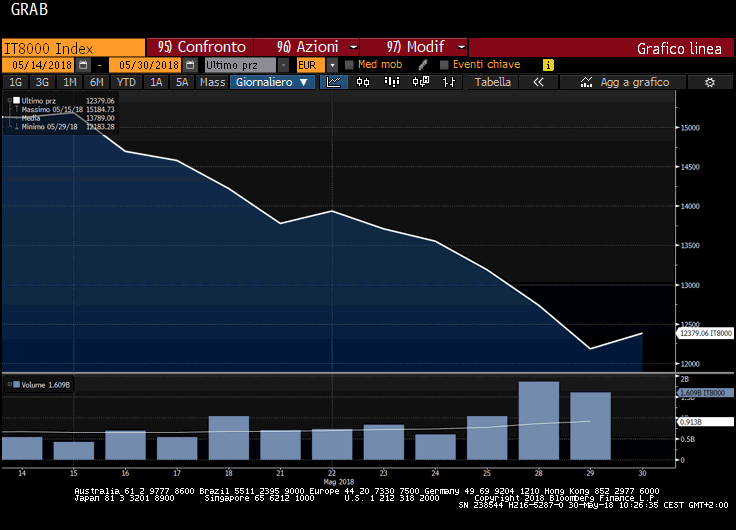Open the 96) Azioni menu
Screen dimensions: 736x530
click(305, 47)
